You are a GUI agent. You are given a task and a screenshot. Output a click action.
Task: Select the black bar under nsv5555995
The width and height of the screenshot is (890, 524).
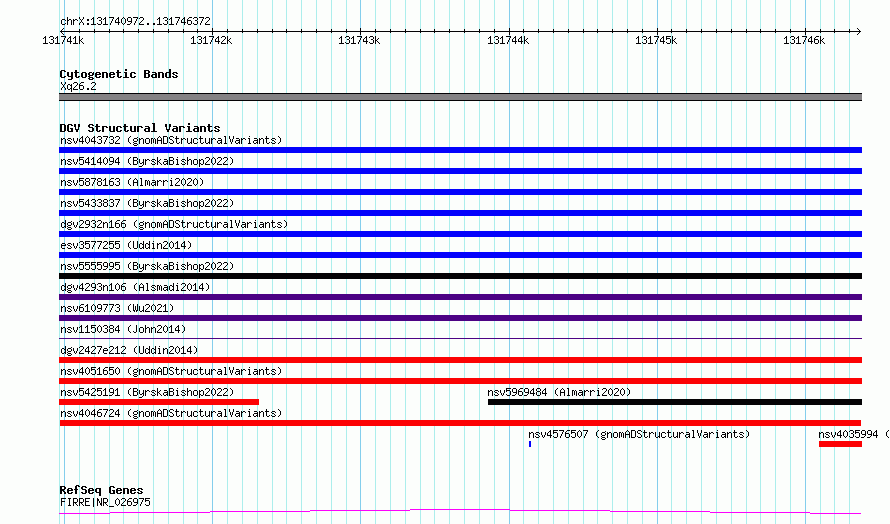pyautogui.click(x=460, y=276)
